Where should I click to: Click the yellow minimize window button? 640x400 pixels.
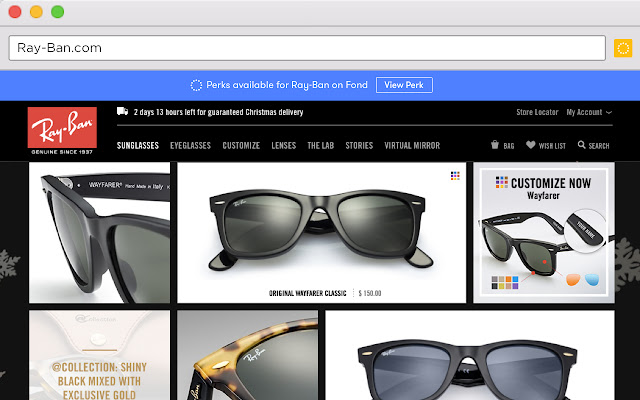coord(36,12)
